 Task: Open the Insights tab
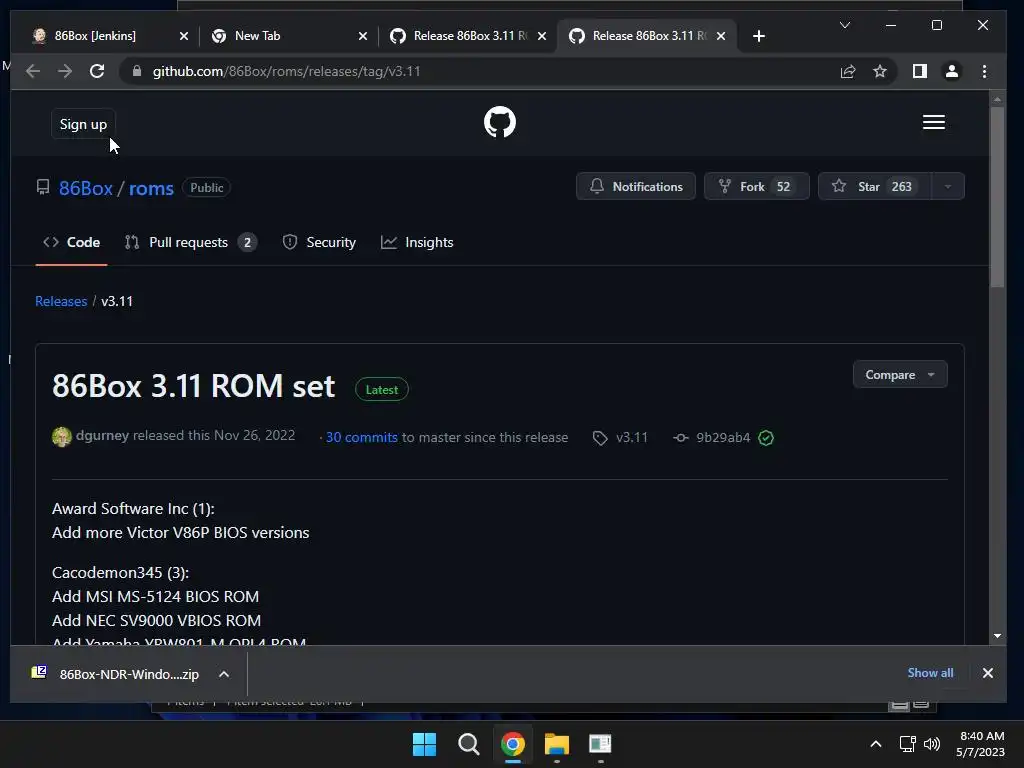pyautogui.click(x=417, y=242)
